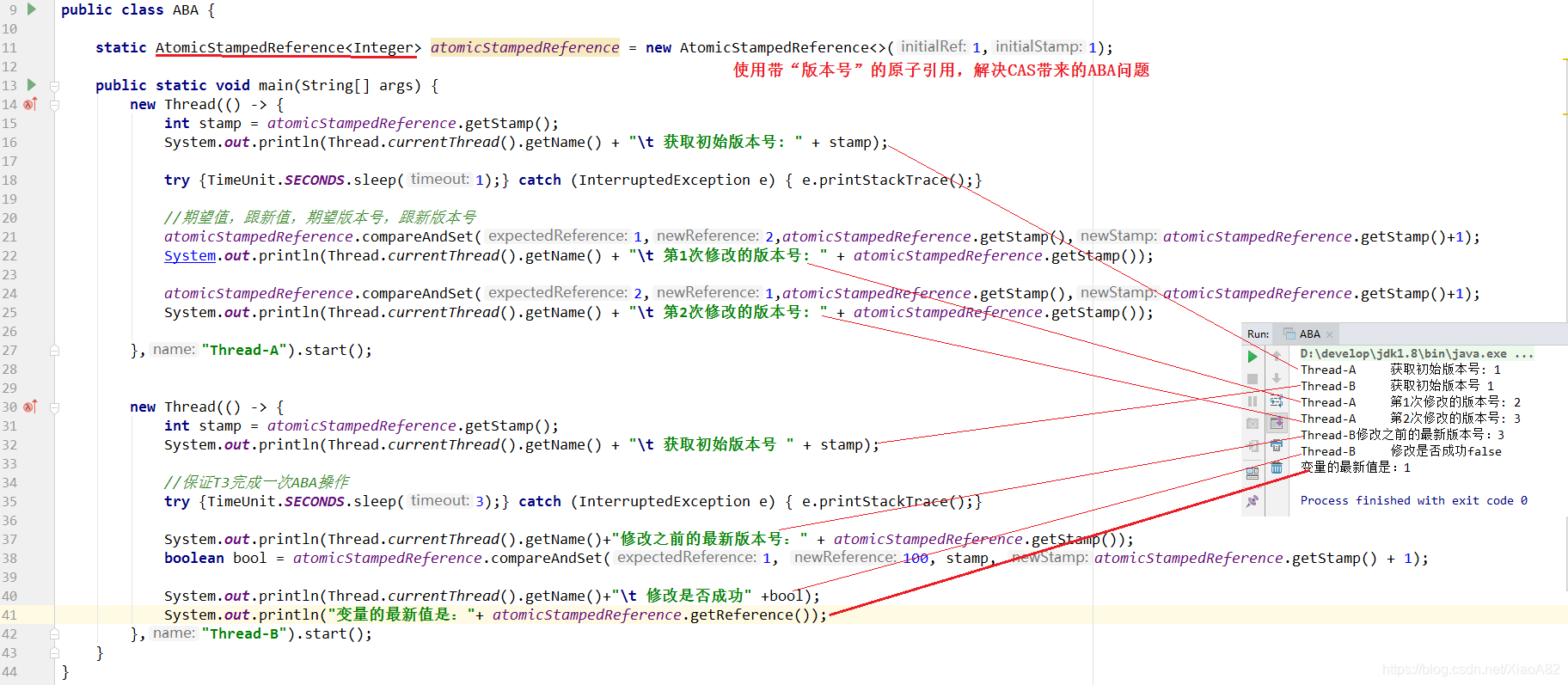Click line number 41 in the gutter
This screenshot has width=1568, height=685.
tap(9, 615)
